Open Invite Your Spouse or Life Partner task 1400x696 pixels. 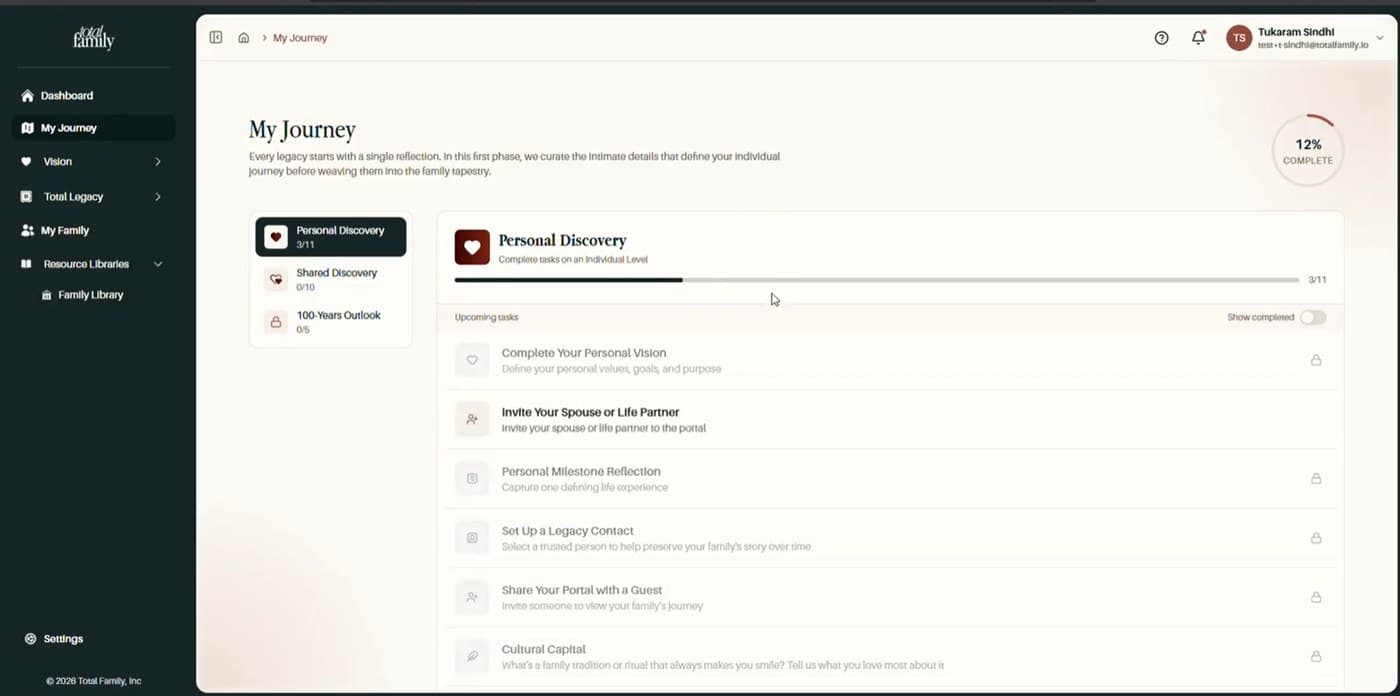[x=890, y=419]
